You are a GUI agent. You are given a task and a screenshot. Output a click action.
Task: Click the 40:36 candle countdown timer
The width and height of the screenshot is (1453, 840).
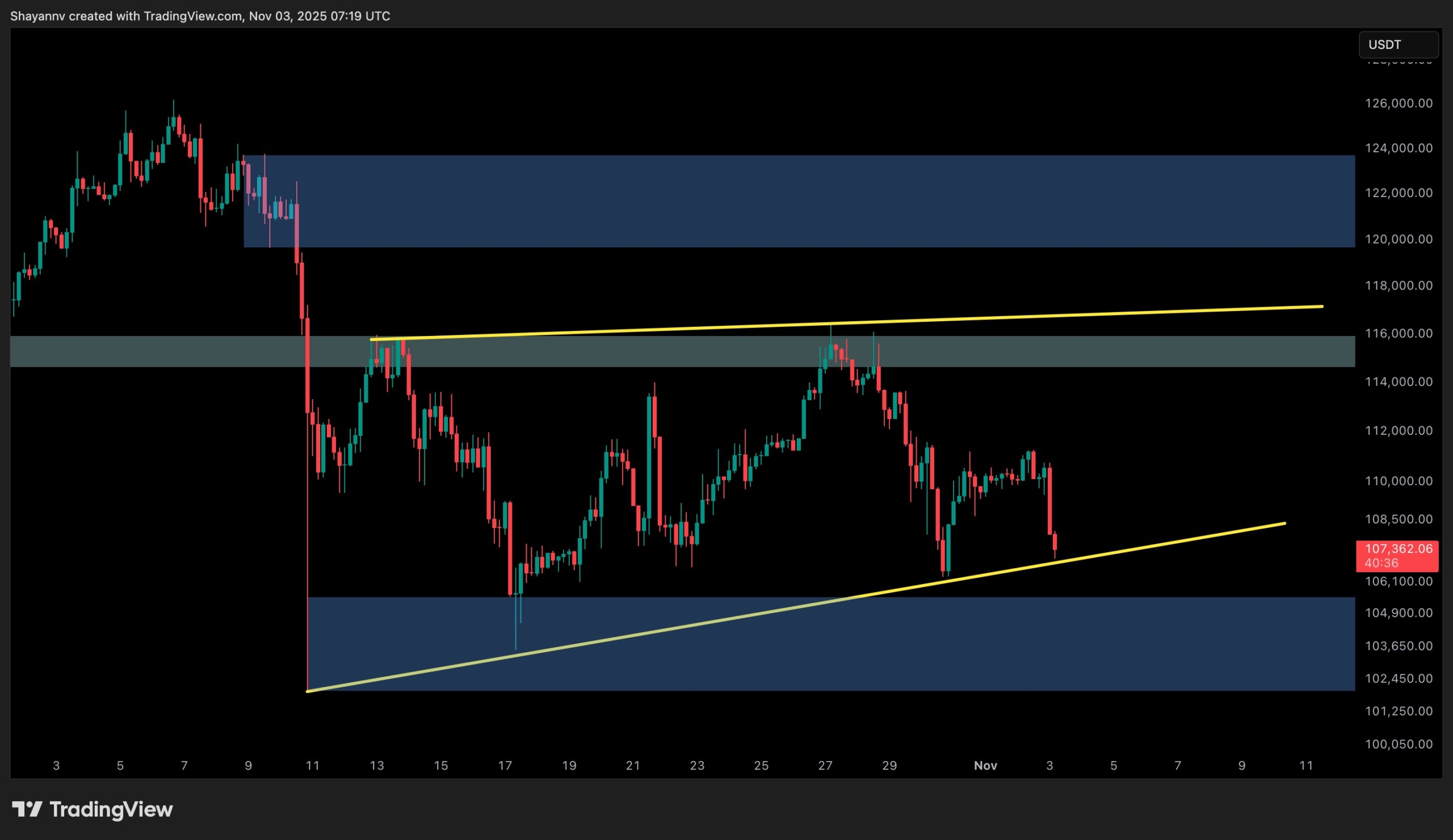pyautogui.click(x=1381, y=562)
